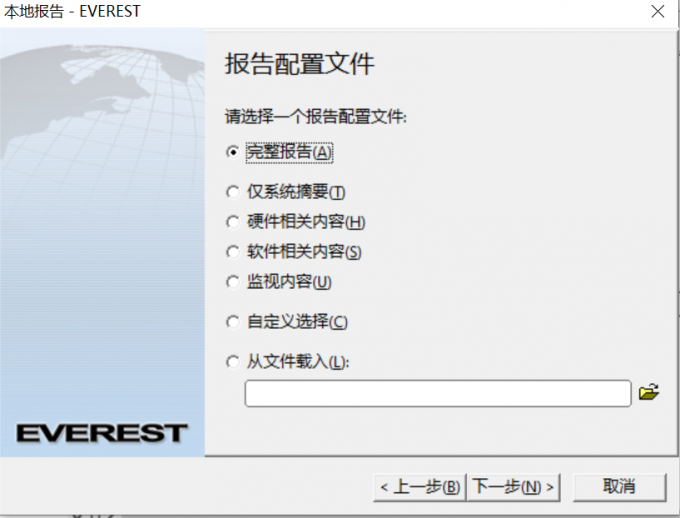Go back with 上一步(B) button
The image size is (680, 518).
coord(420,487)
